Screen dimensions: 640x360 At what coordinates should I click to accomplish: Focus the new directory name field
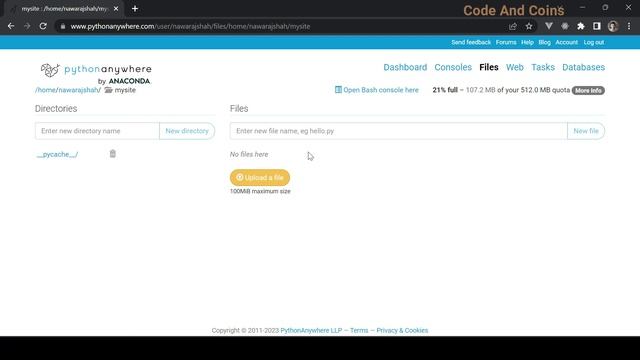click(97, 131)
